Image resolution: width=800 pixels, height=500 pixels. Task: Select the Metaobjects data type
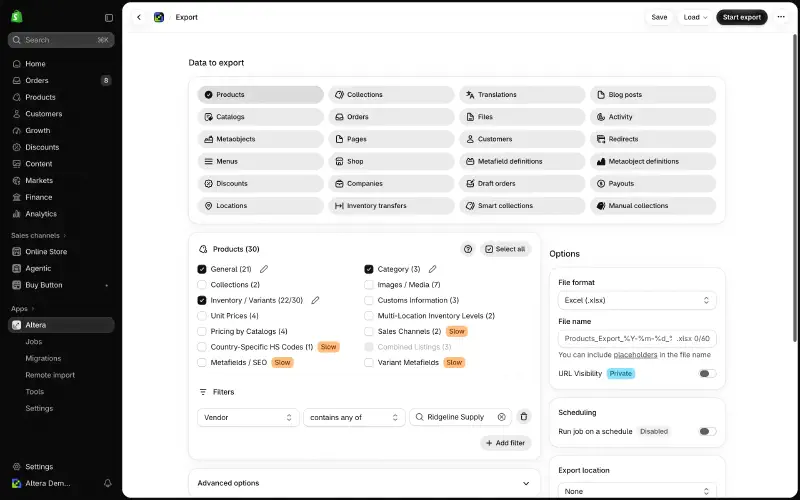click(x=260, y=139)
